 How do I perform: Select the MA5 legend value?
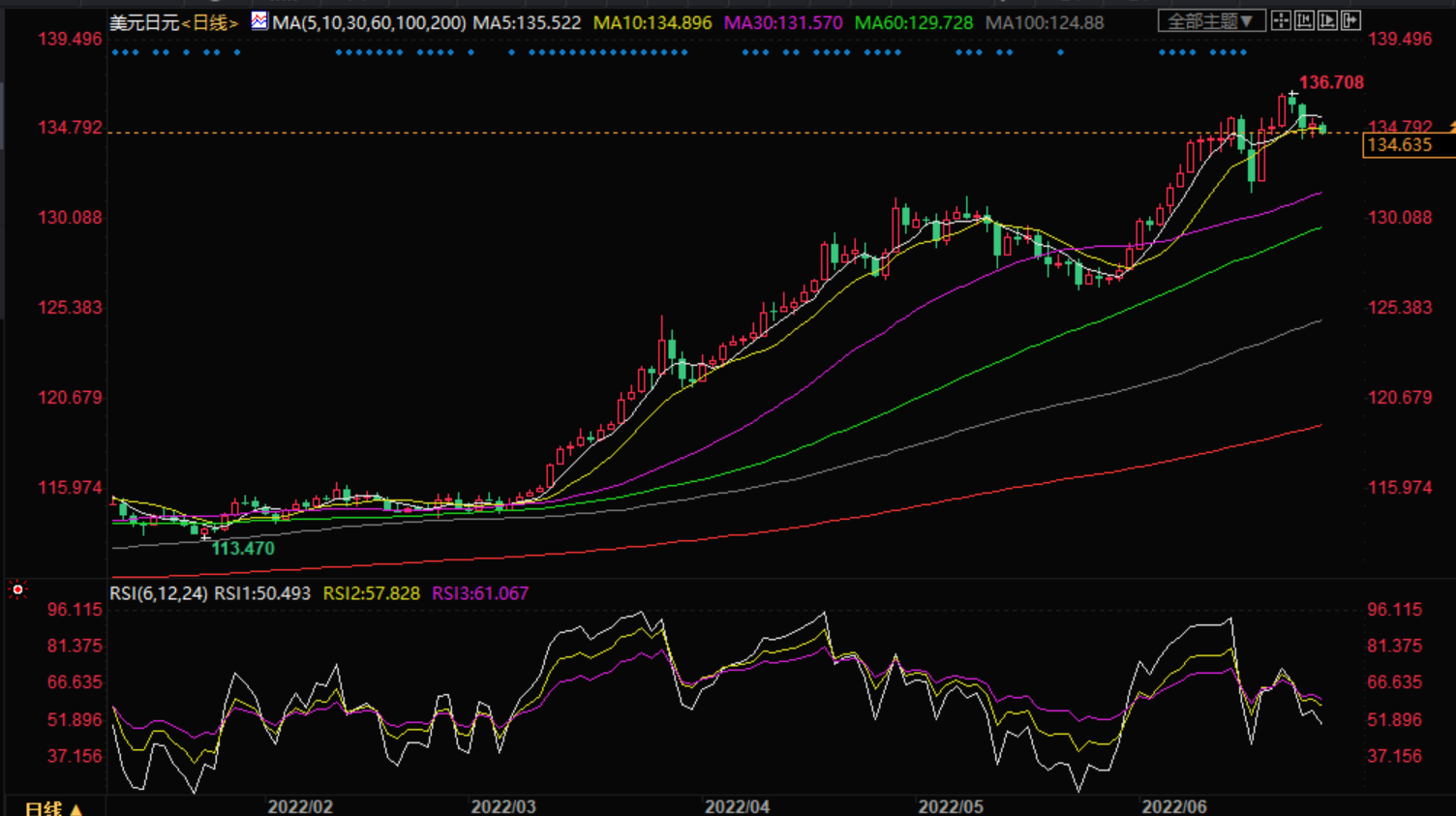[x=527, y=22]
